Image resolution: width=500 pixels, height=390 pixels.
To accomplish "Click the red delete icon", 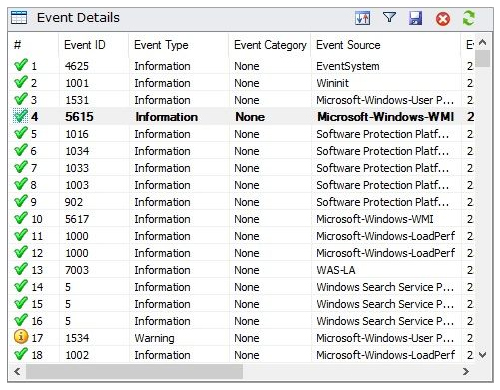I will point(443,19).
